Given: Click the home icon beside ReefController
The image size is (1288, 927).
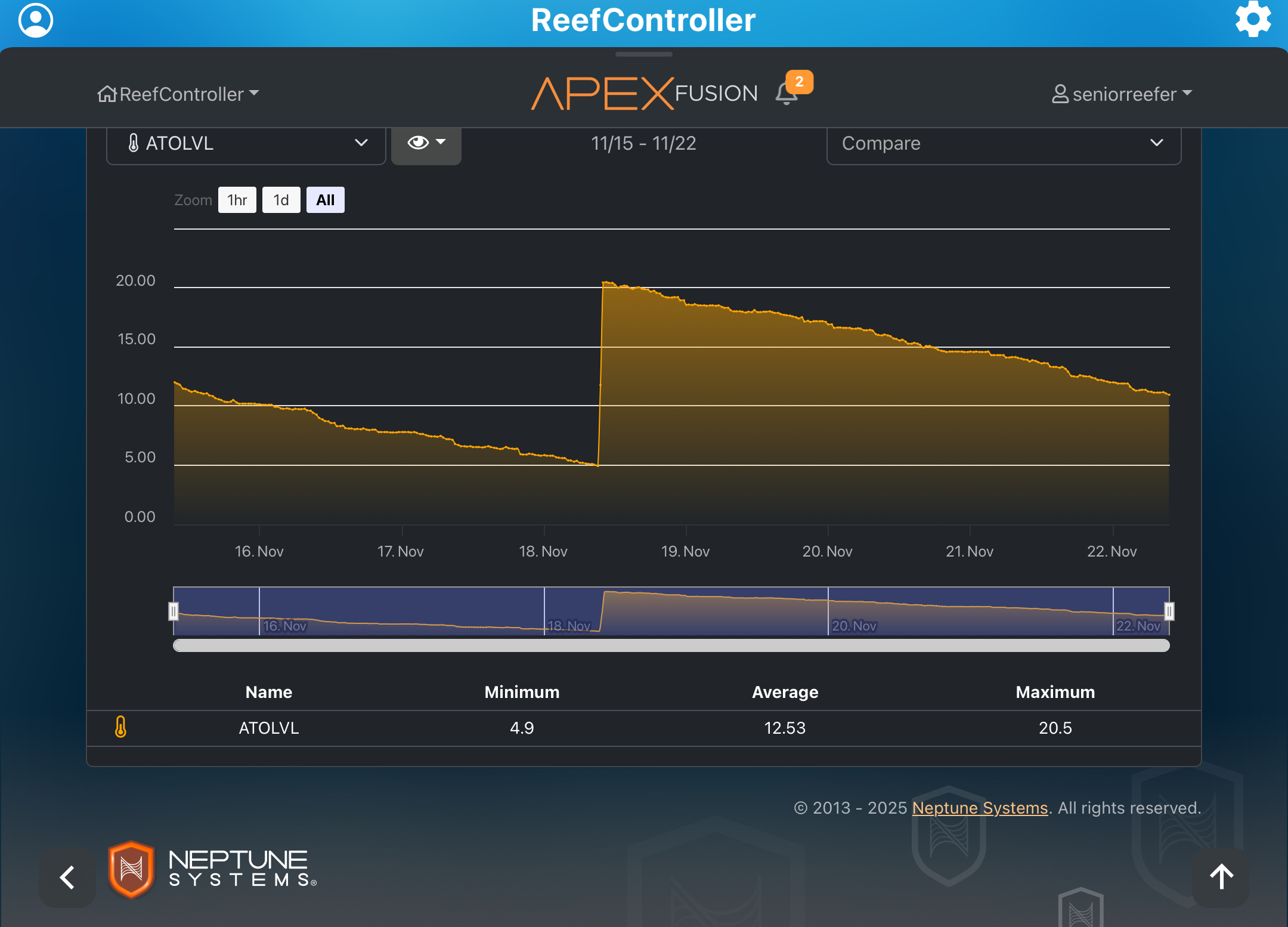Looking at the screenshot, I should [107, 94].
